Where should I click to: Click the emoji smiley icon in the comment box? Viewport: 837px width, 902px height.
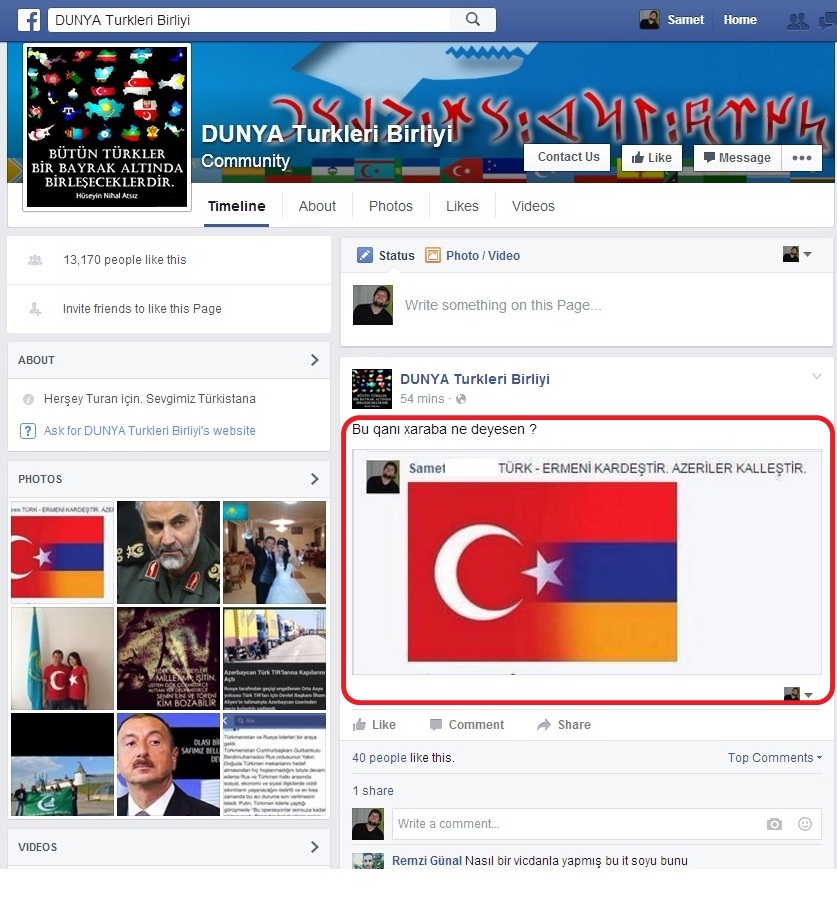pos(805,824)
